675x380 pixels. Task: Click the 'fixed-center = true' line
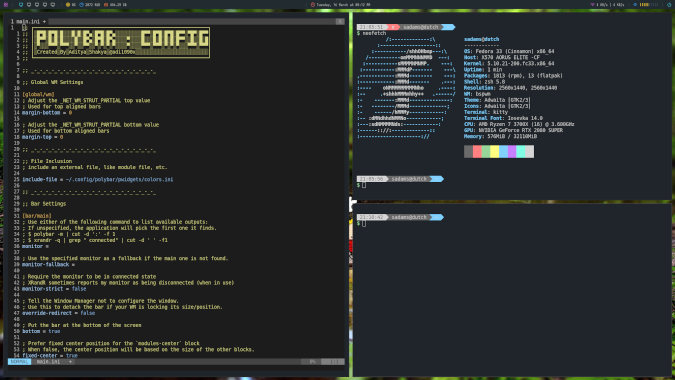(50, 355)
